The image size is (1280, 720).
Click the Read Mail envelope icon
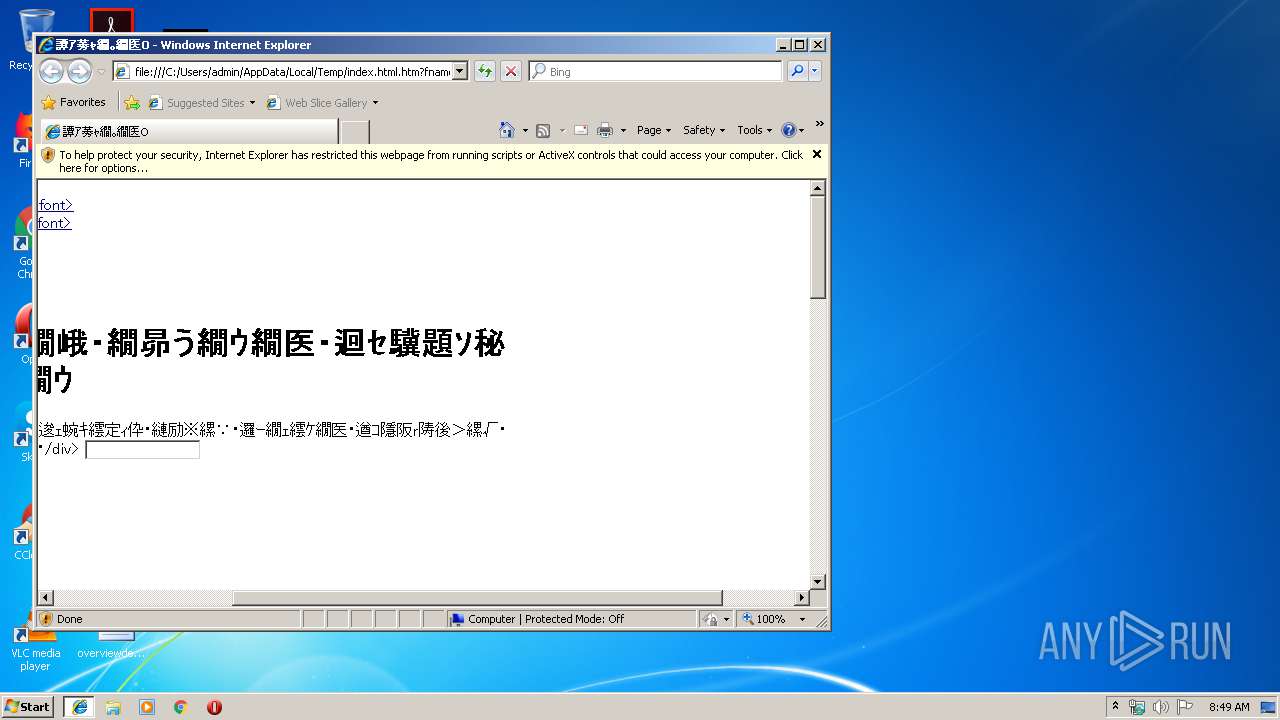[x=580, y=130]
